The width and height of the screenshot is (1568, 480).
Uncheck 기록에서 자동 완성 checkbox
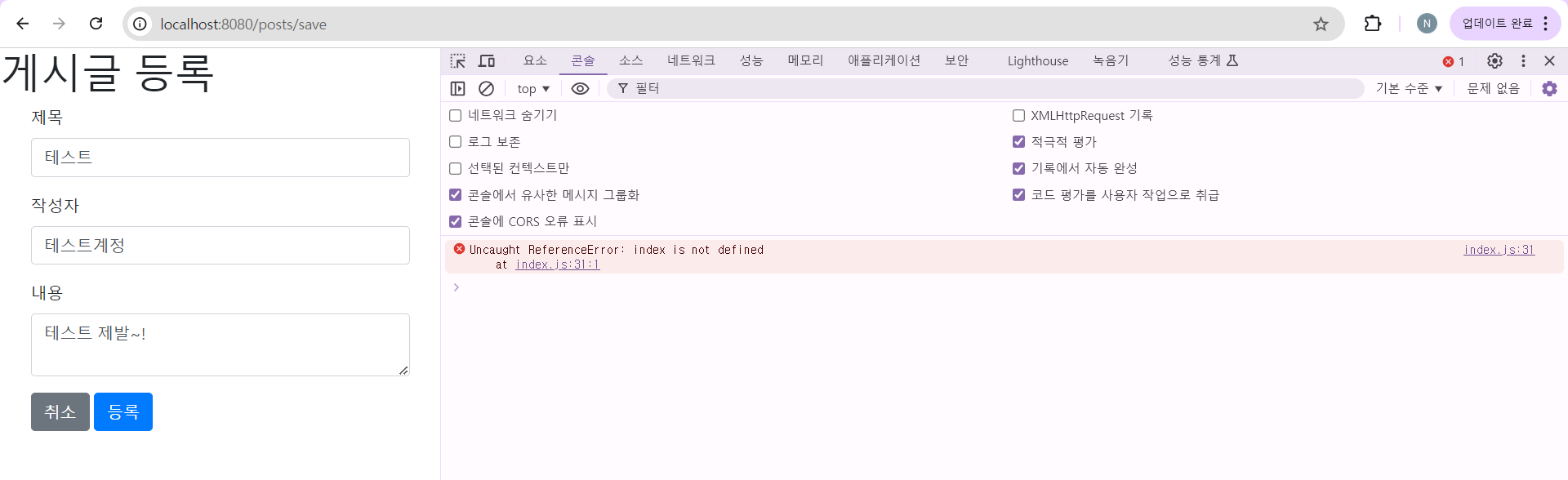pos(1018,169)
